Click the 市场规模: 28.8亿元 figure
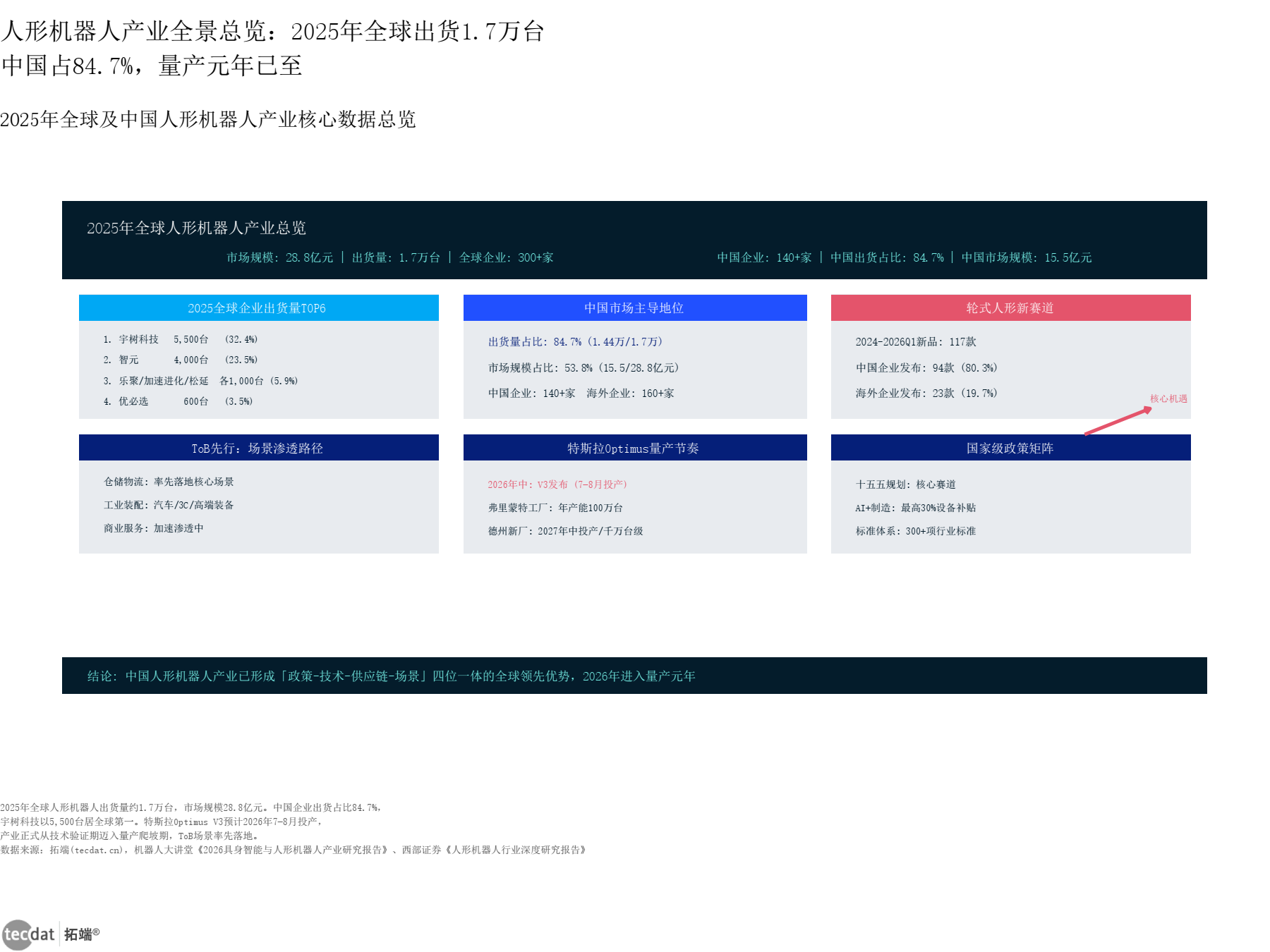This screenshot has width=1270, height=952. 279,257
